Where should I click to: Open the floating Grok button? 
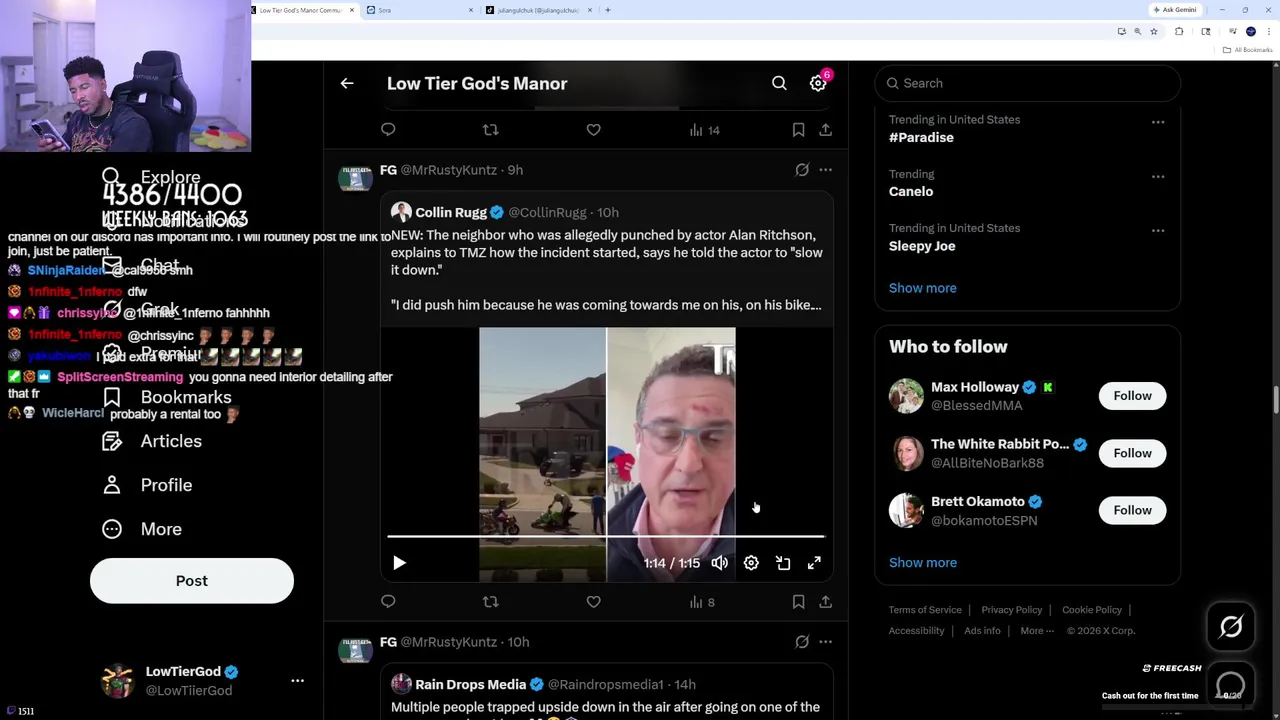[x=1231, y=627]
